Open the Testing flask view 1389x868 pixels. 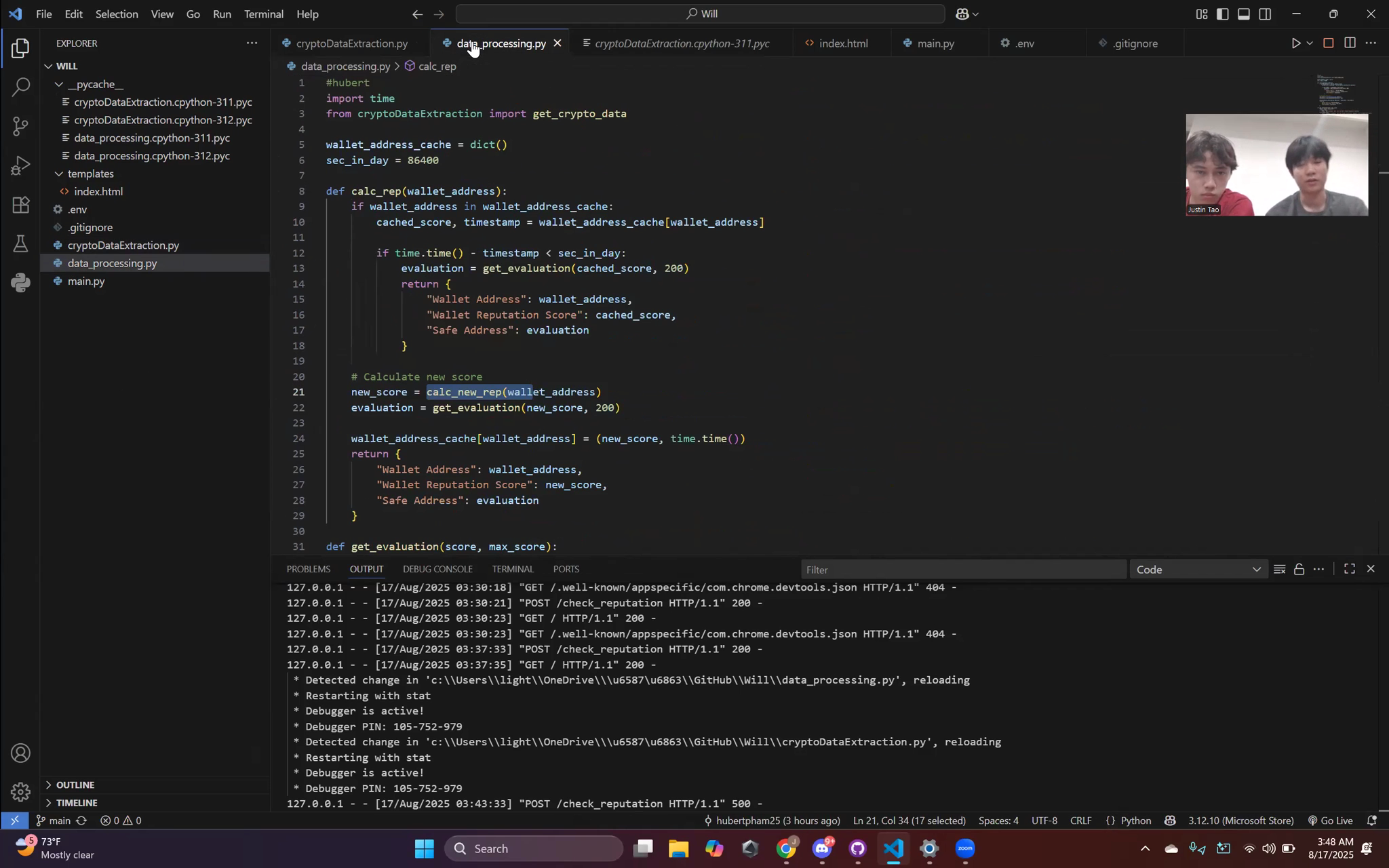pyautogui.click(x=21, y=244)
